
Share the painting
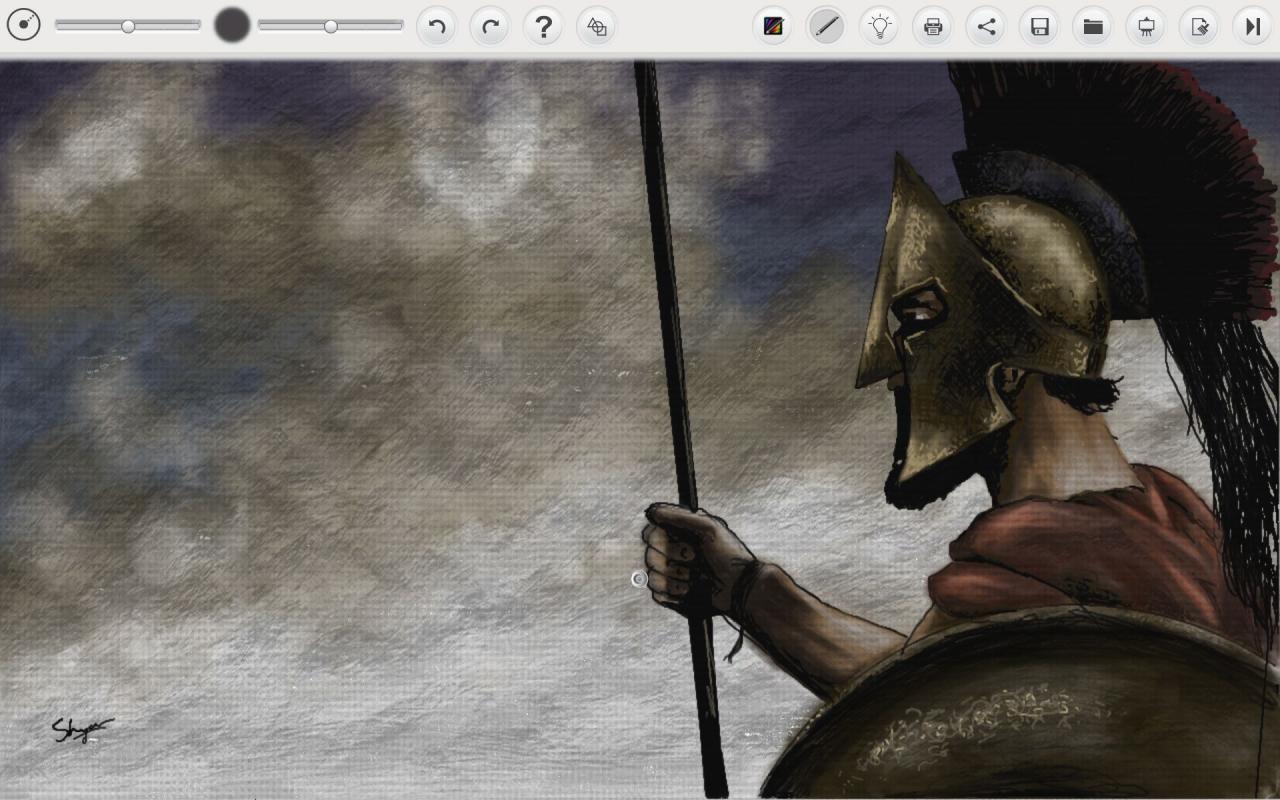click(x=986, y=27)
